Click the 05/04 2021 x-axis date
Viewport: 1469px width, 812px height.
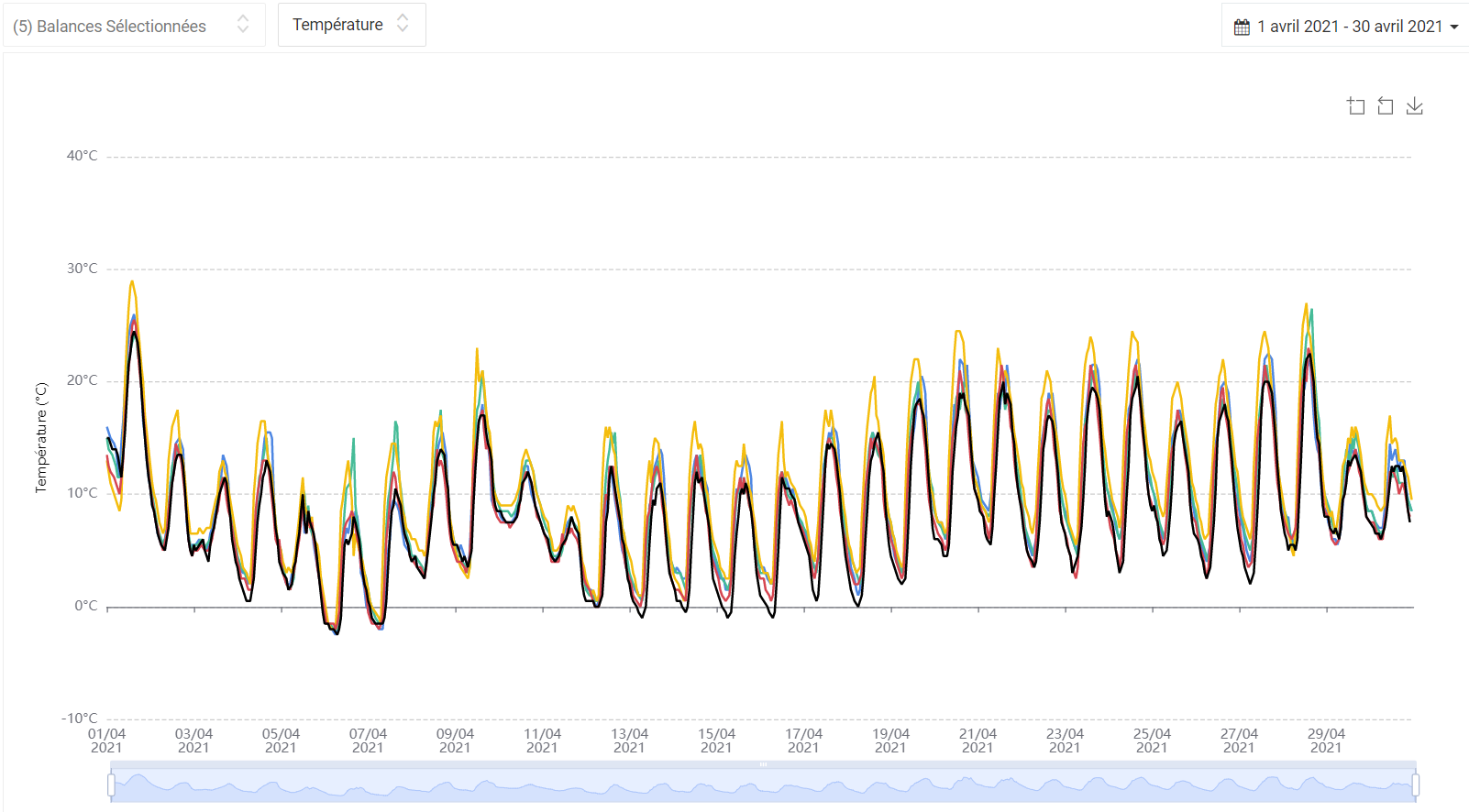coord(281,741)
